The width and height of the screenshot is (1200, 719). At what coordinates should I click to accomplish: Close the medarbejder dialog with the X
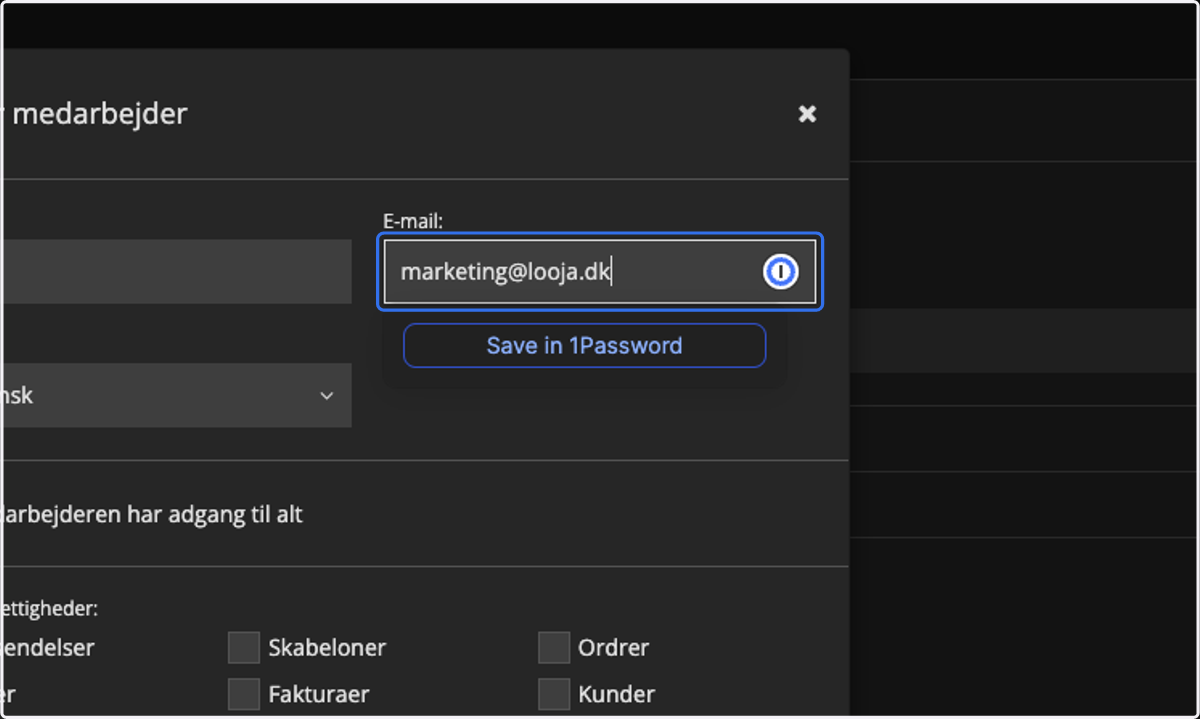(x=807, y=114)
